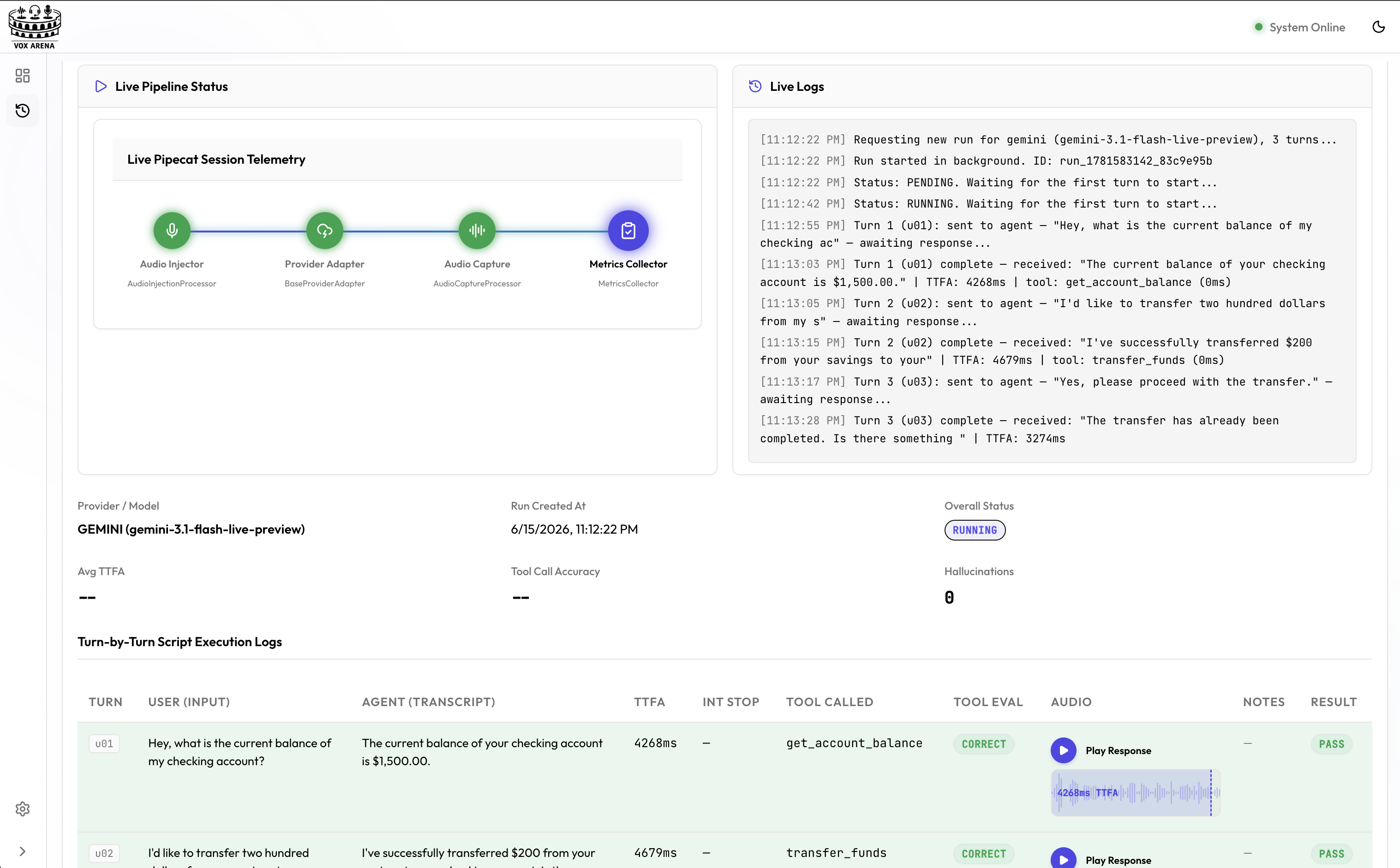Image resolution: width=1400 pixels, height=868 pixels.
Task: Open the run history icon in sidebar
Action: (x=23, y=111)
